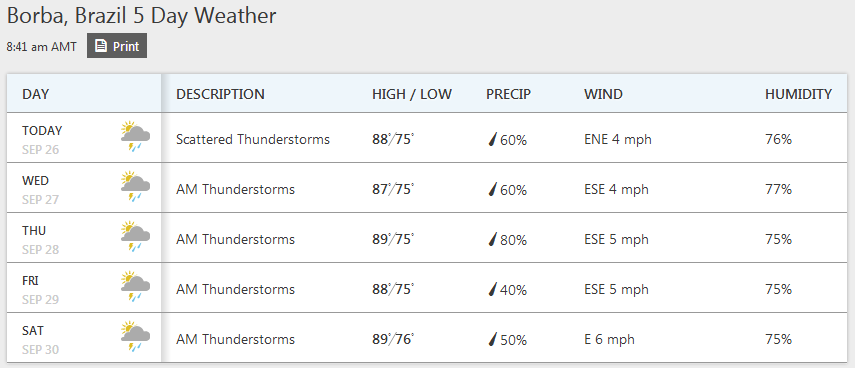Select the Scattered Thunderstorms description
The height and width of the screenshot is (368, 855).
coord(253,140)
